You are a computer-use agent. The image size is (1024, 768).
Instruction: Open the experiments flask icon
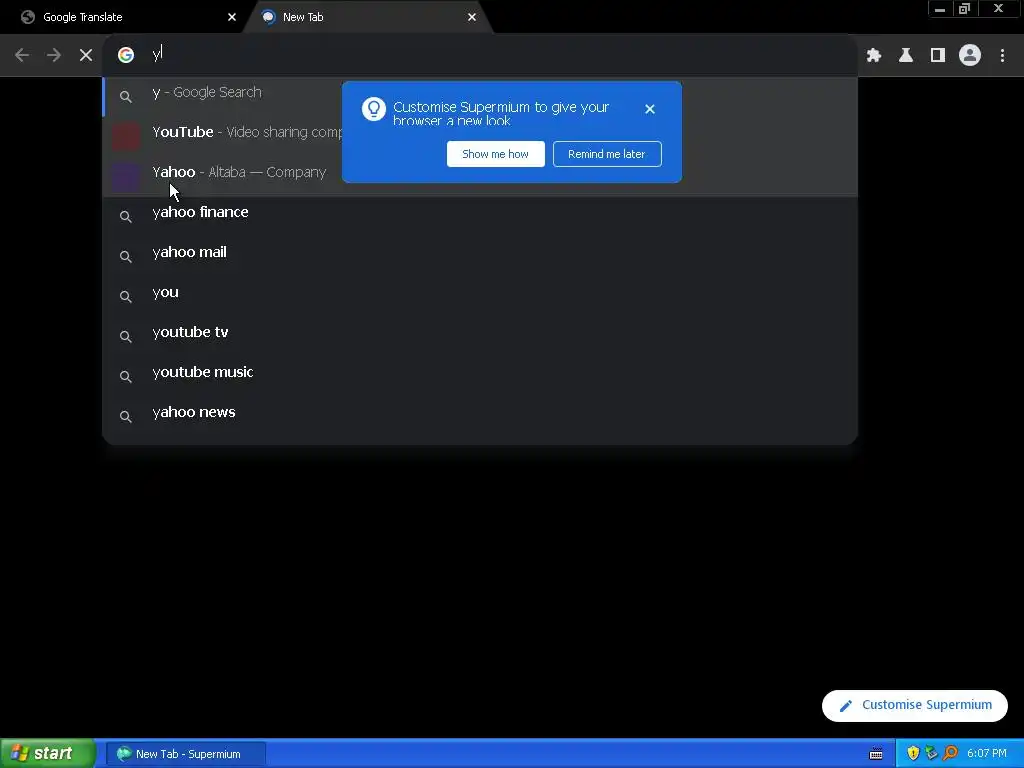[906, 56]
